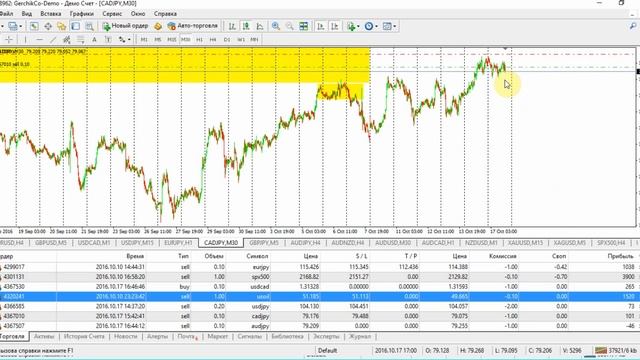Image resolution: width=640 pixels, height=360 pixels.
Task: Select the Fibonacci Retracement tool
Action: tap(81, 40)
